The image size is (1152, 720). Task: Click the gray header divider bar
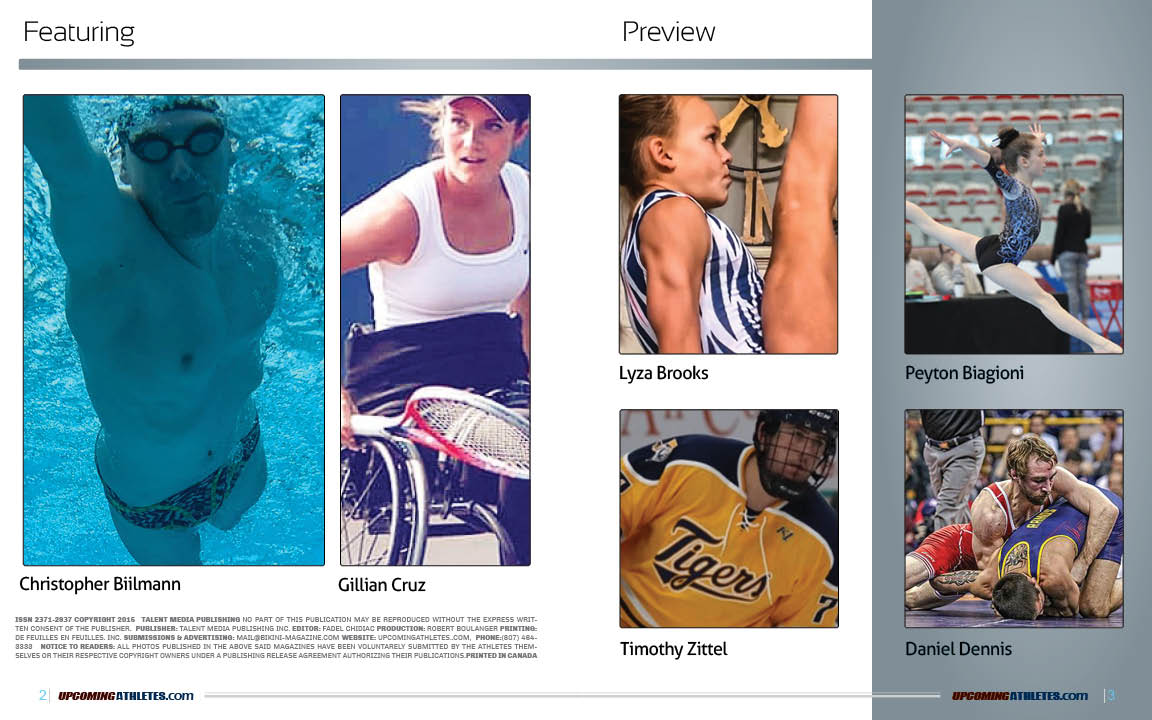[x=445, y=65]
